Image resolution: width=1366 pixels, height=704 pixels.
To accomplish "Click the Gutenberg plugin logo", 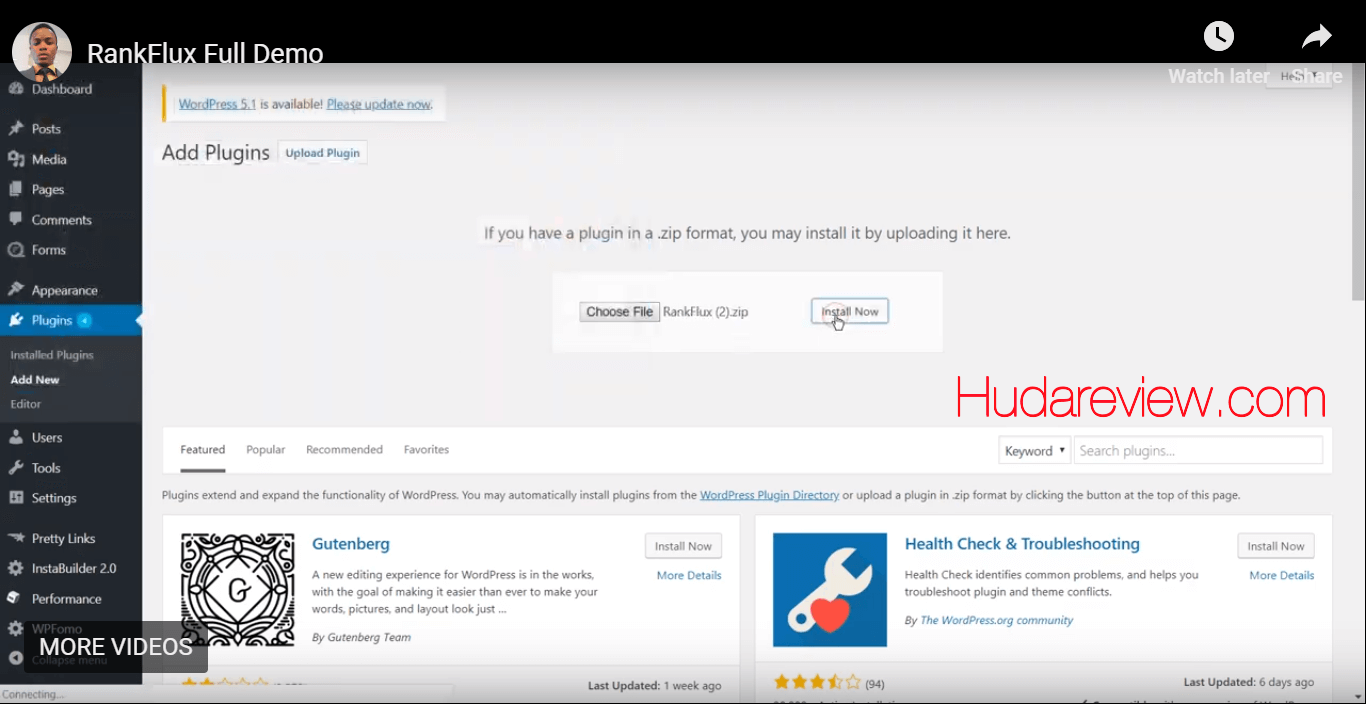I will 238,590.
